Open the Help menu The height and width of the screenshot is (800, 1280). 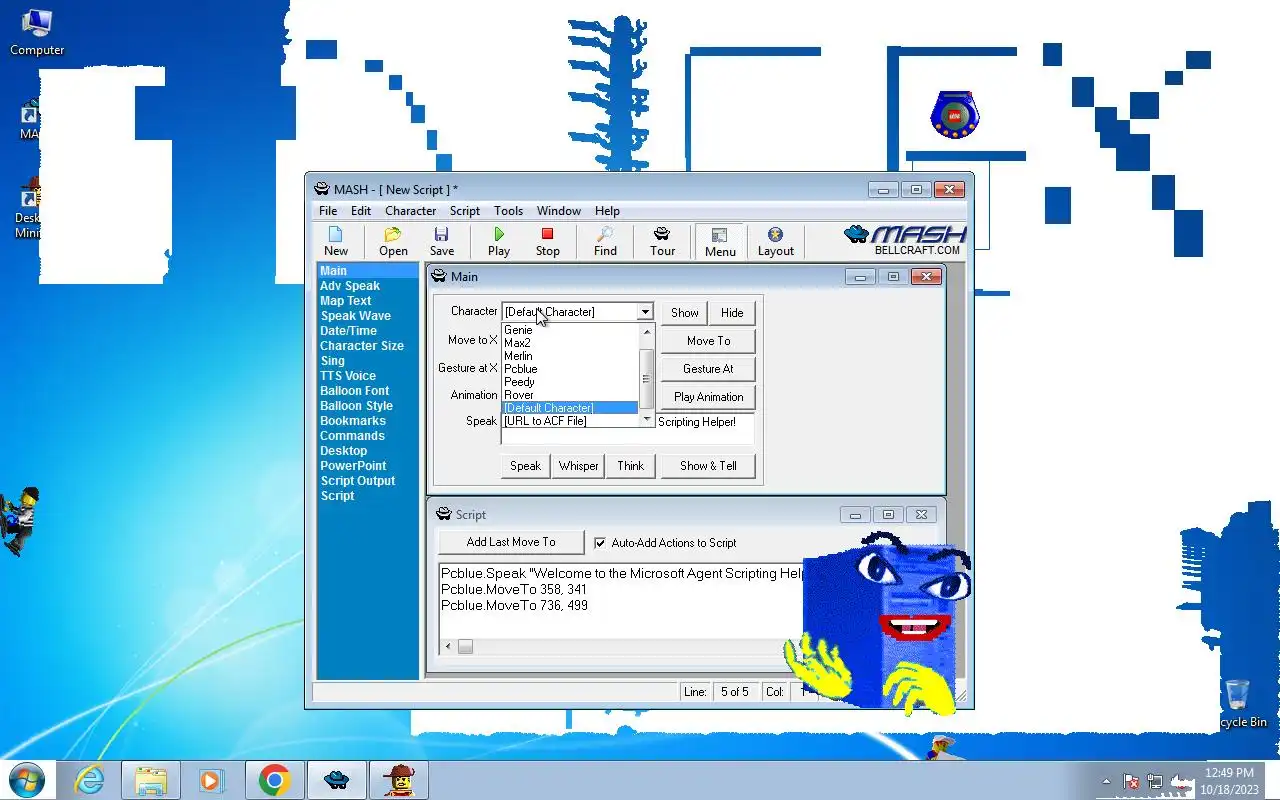coord(607,211)
